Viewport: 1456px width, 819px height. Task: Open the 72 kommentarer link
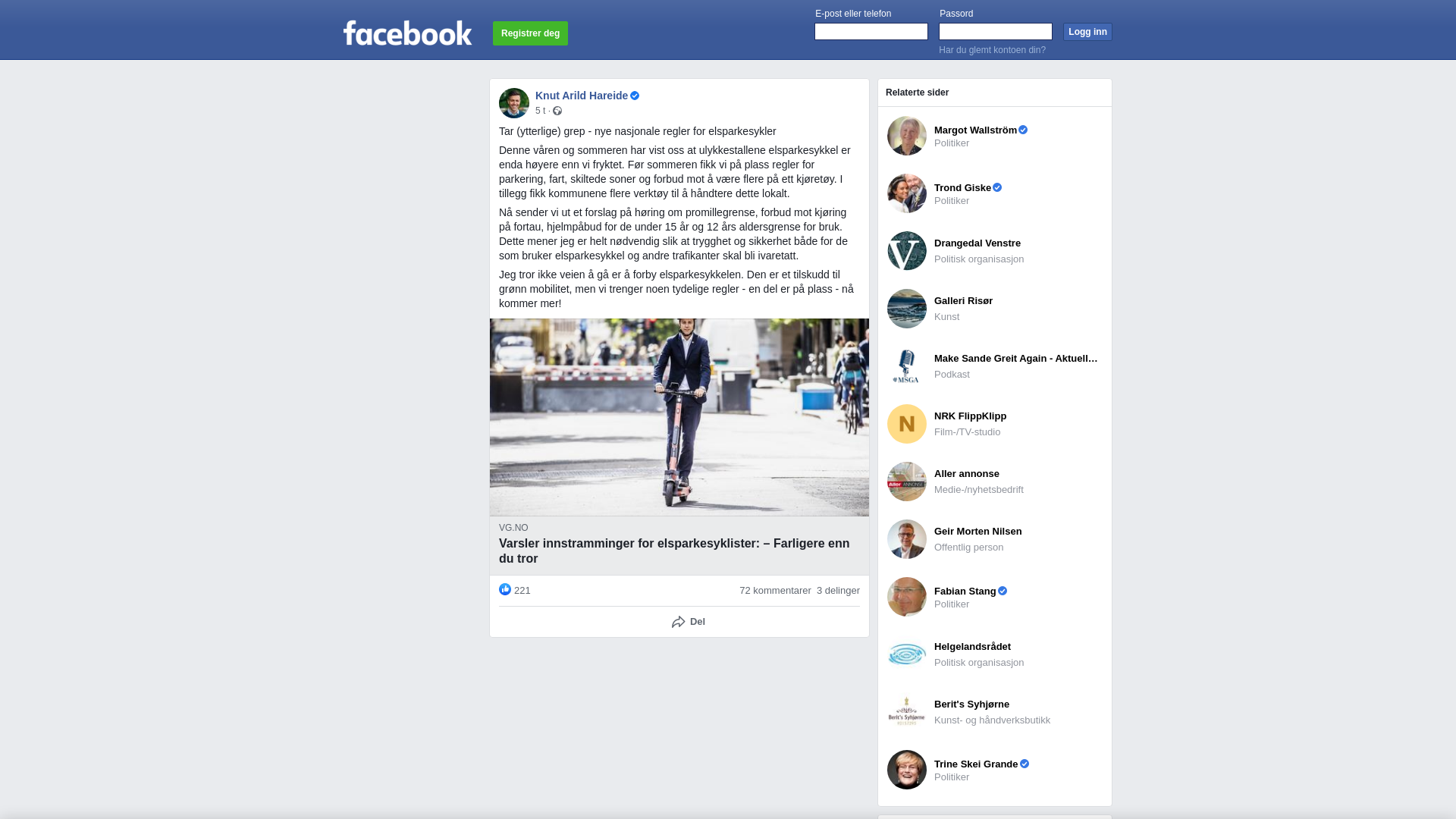coord(775,591)
